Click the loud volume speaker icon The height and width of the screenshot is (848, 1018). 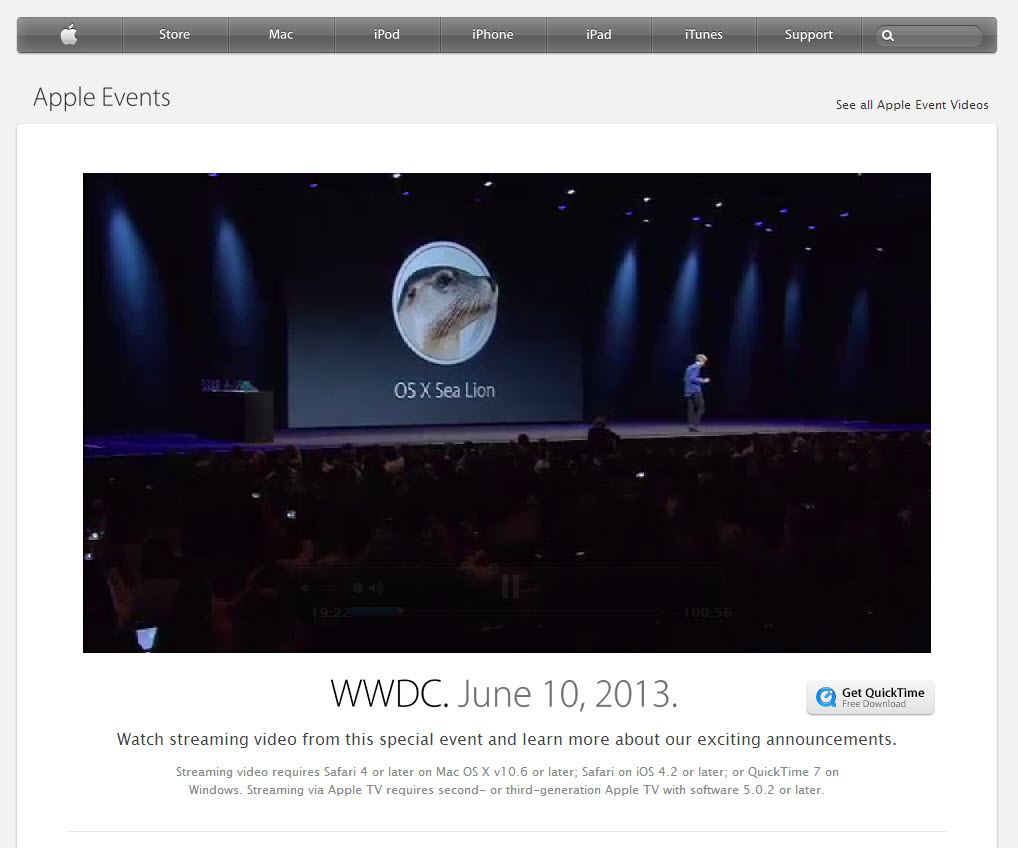click(x=376, y=588)
